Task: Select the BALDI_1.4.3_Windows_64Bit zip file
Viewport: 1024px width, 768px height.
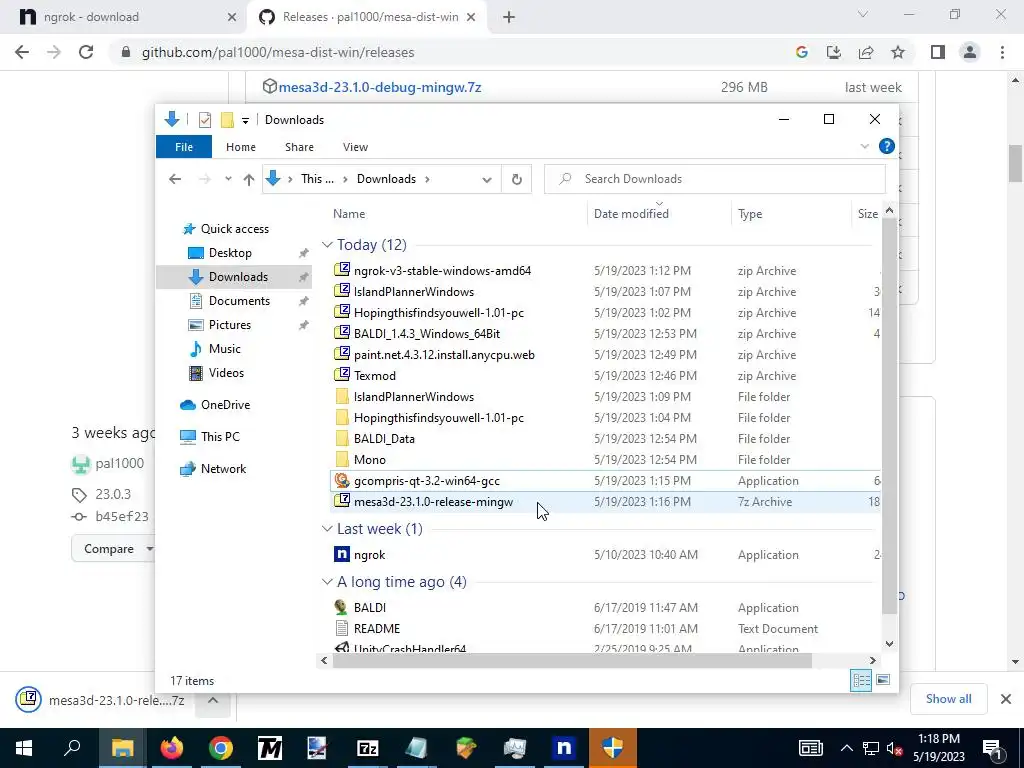Action: (426, 334)
